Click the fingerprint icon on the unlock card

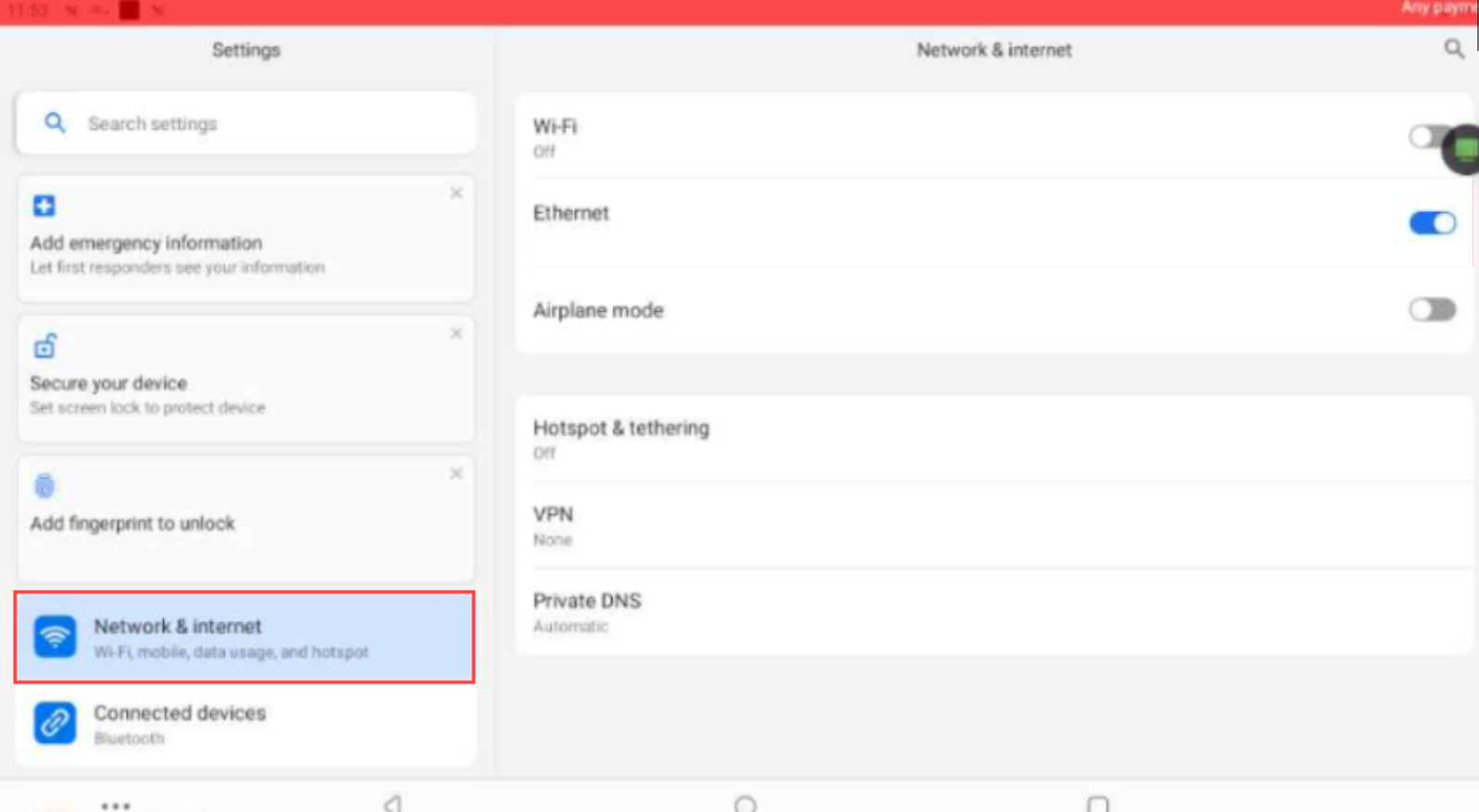44,485
